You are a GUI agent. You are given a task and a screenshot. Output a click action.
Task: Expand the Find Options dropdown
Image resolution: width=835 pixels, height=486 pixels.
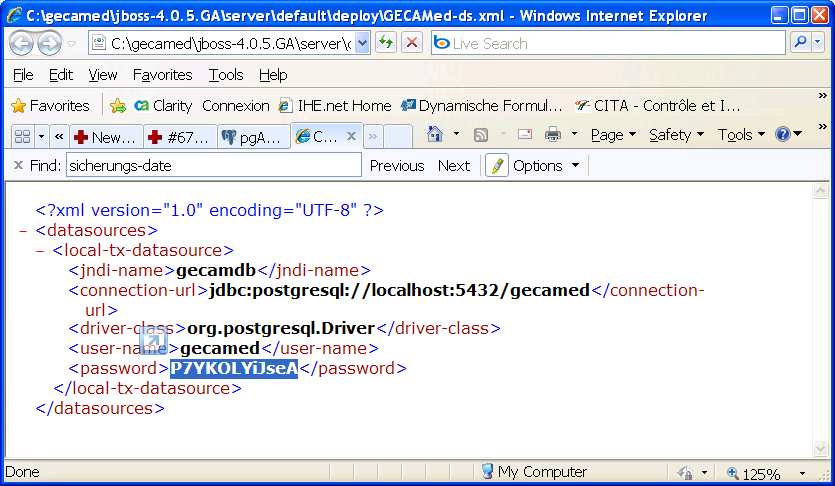pos(575,166)
